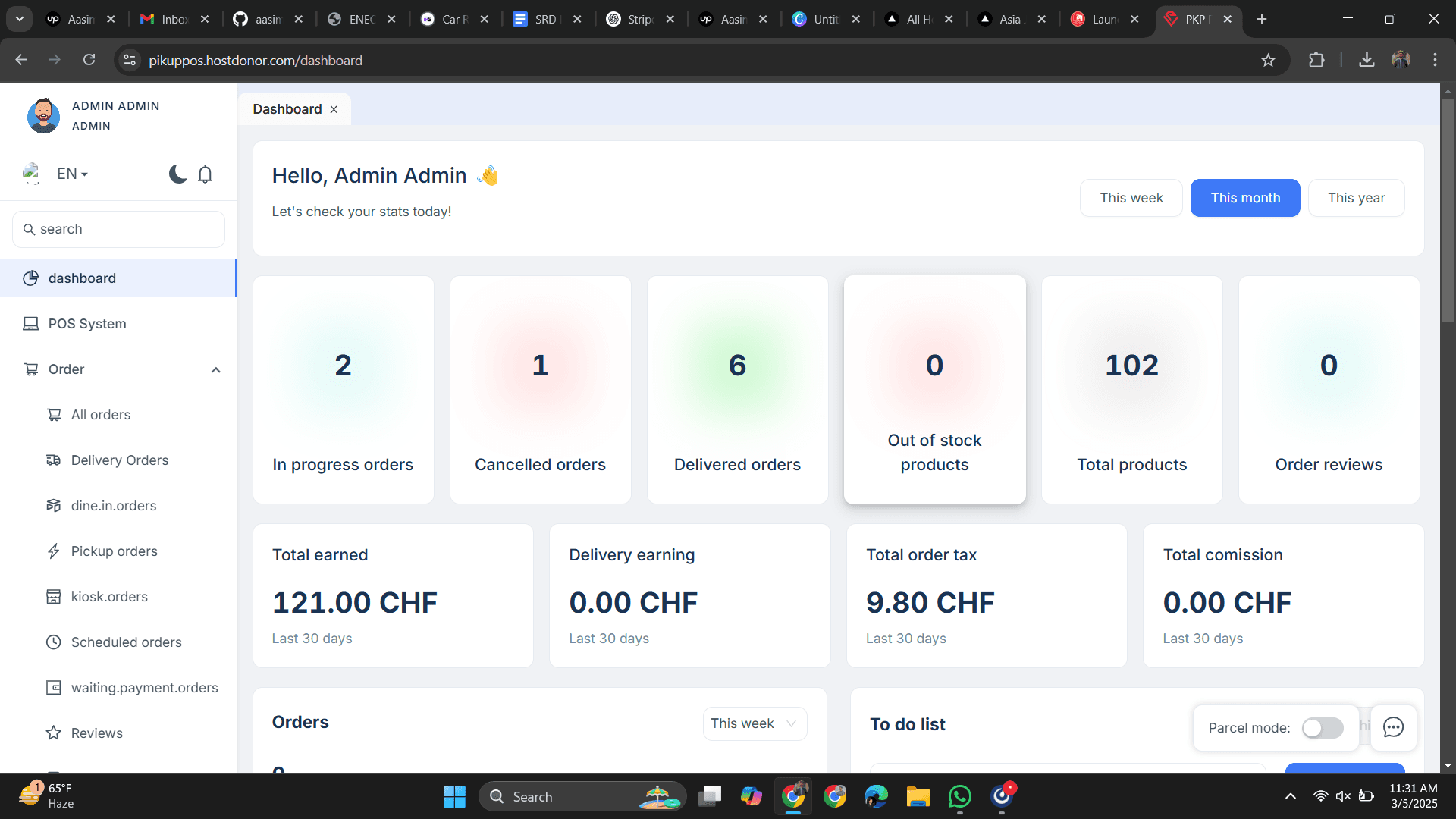The height and width of the screenshot is (819, 1456).
Task: Collapse the Order menu chevron
Action: (x=215, y=369)
